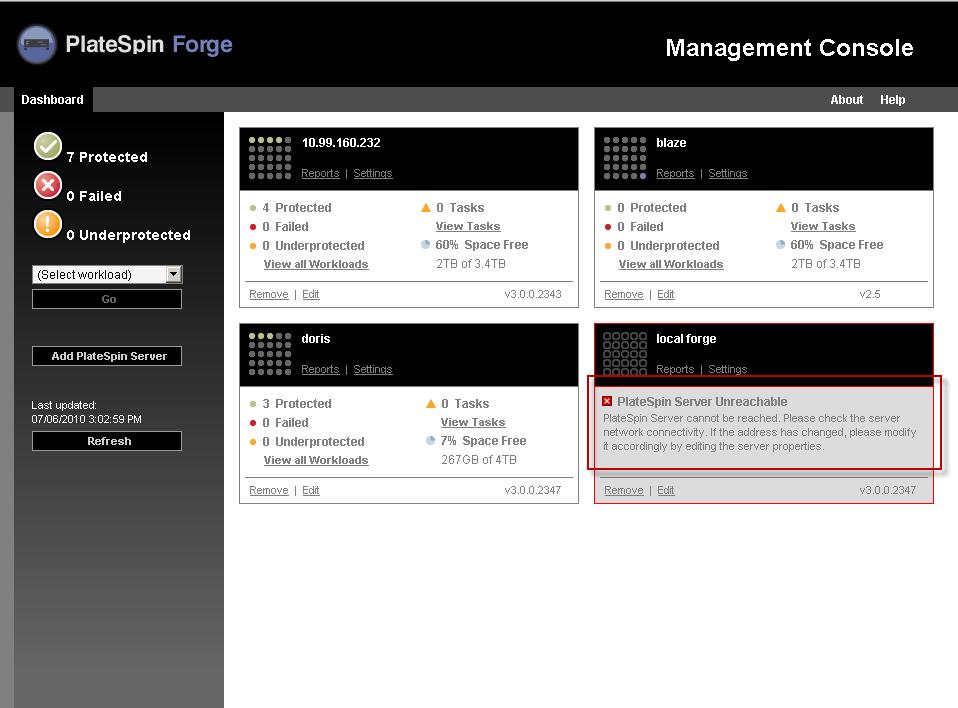
Task: Open Reports for local forge
Action: 675,370
